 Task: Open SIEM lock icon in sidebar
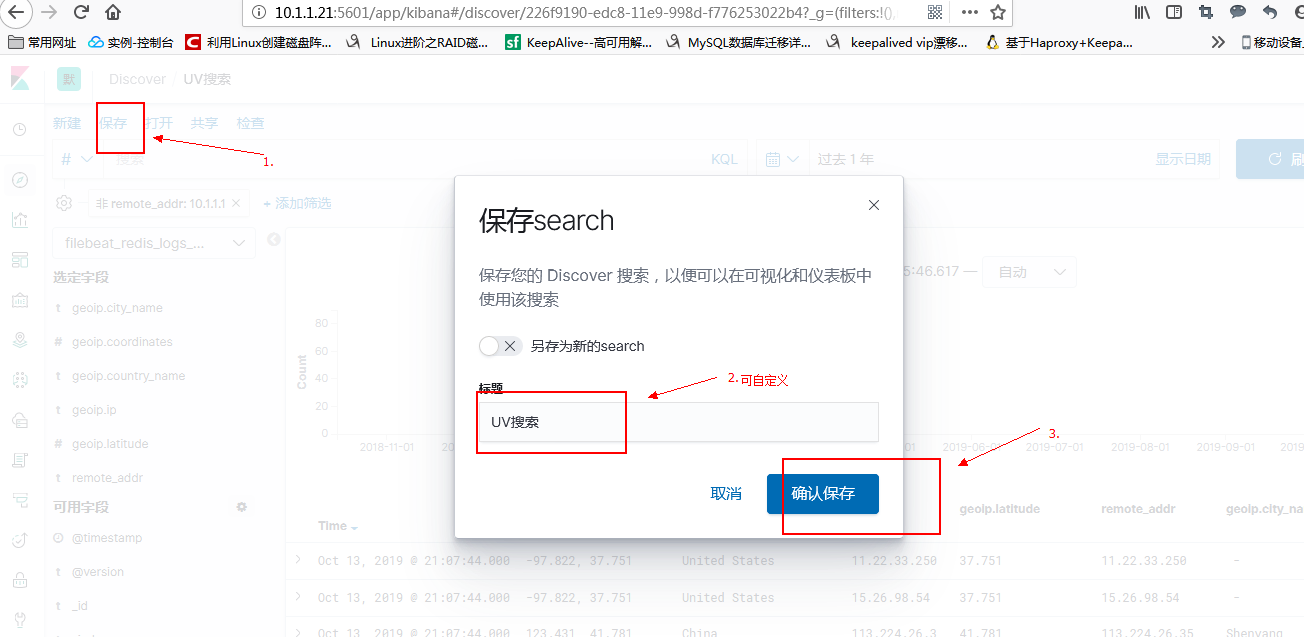click(20, 580)
